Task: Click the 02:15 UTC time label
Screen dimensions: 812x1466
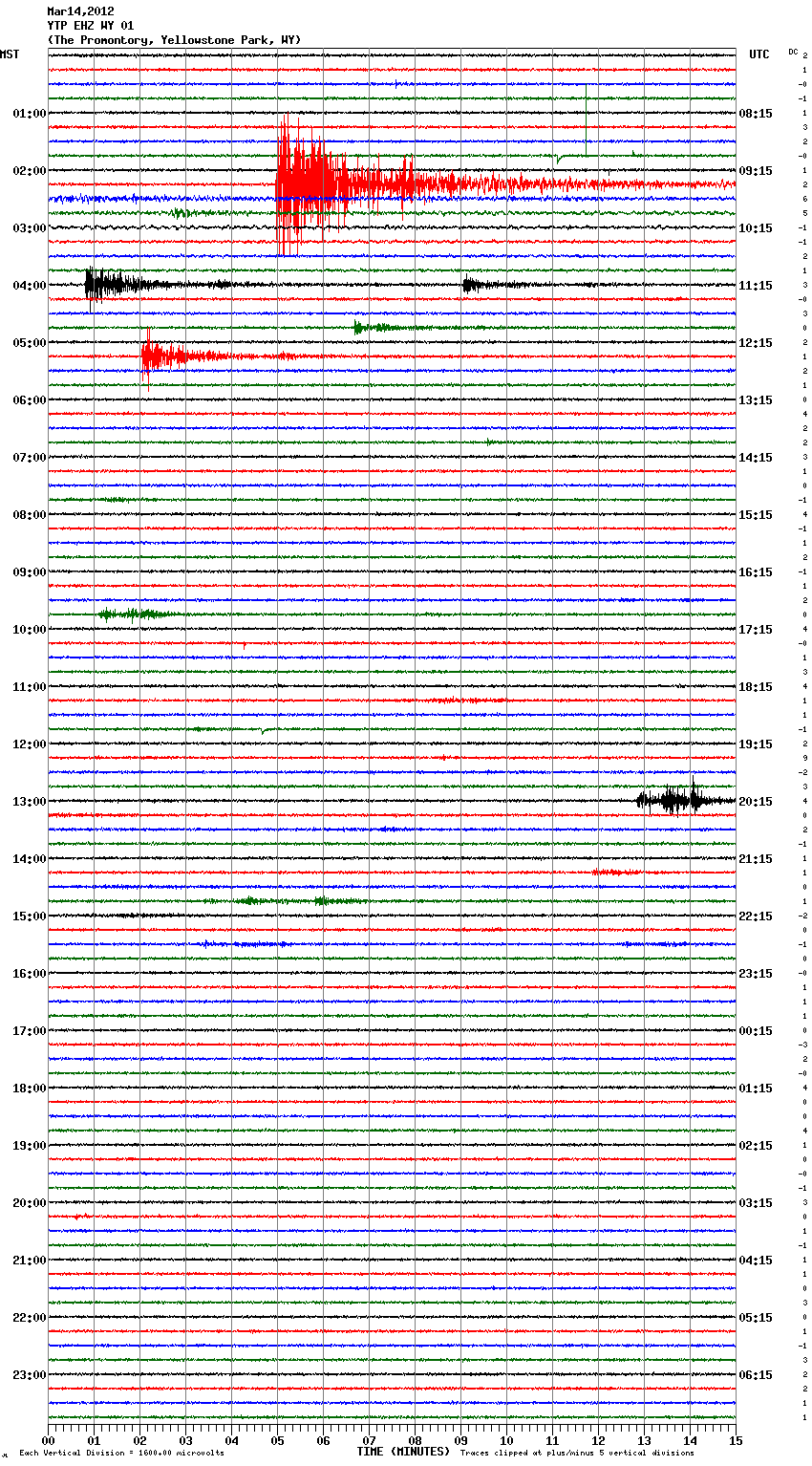Action: click(x=756, y=1146)
